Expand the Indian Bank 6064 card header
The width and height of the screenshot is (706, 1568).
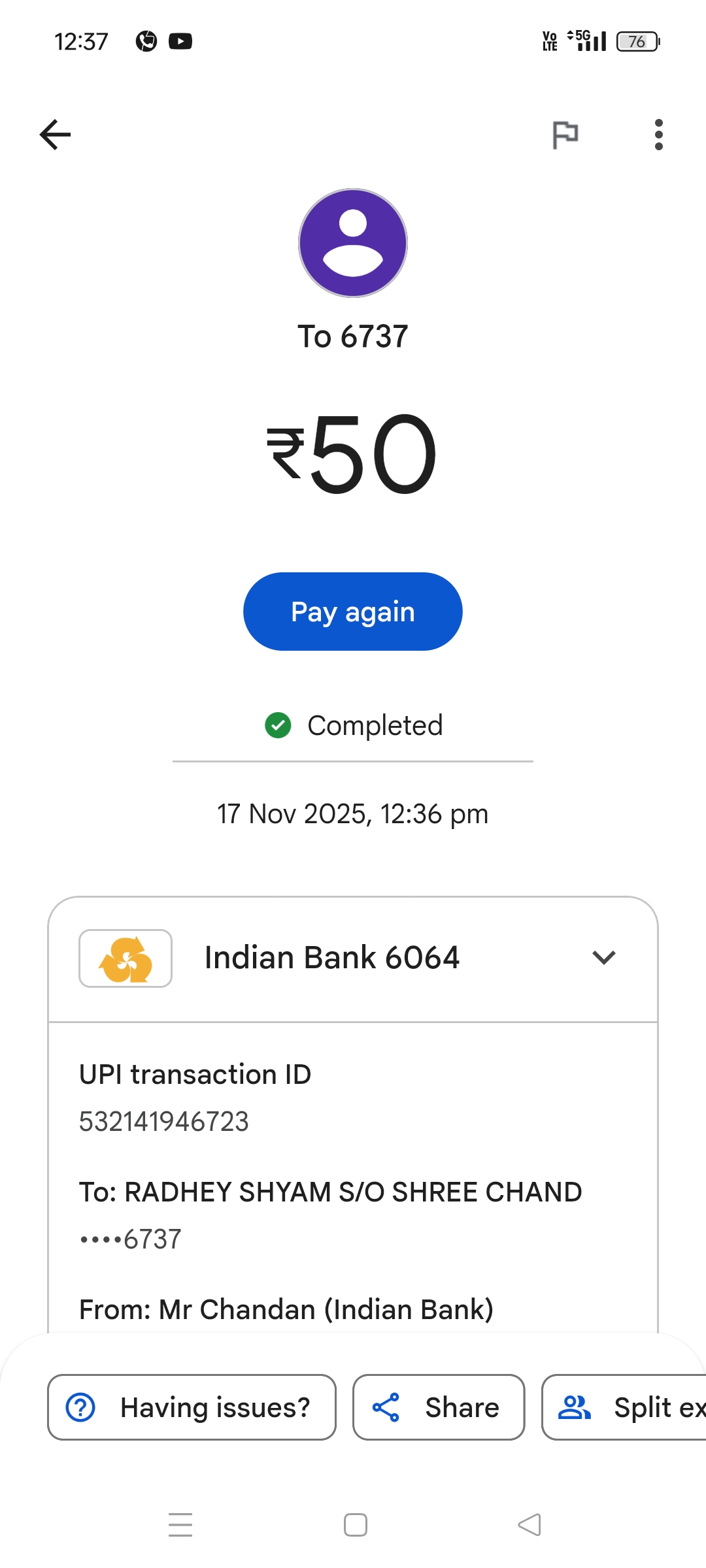point(332,958)
